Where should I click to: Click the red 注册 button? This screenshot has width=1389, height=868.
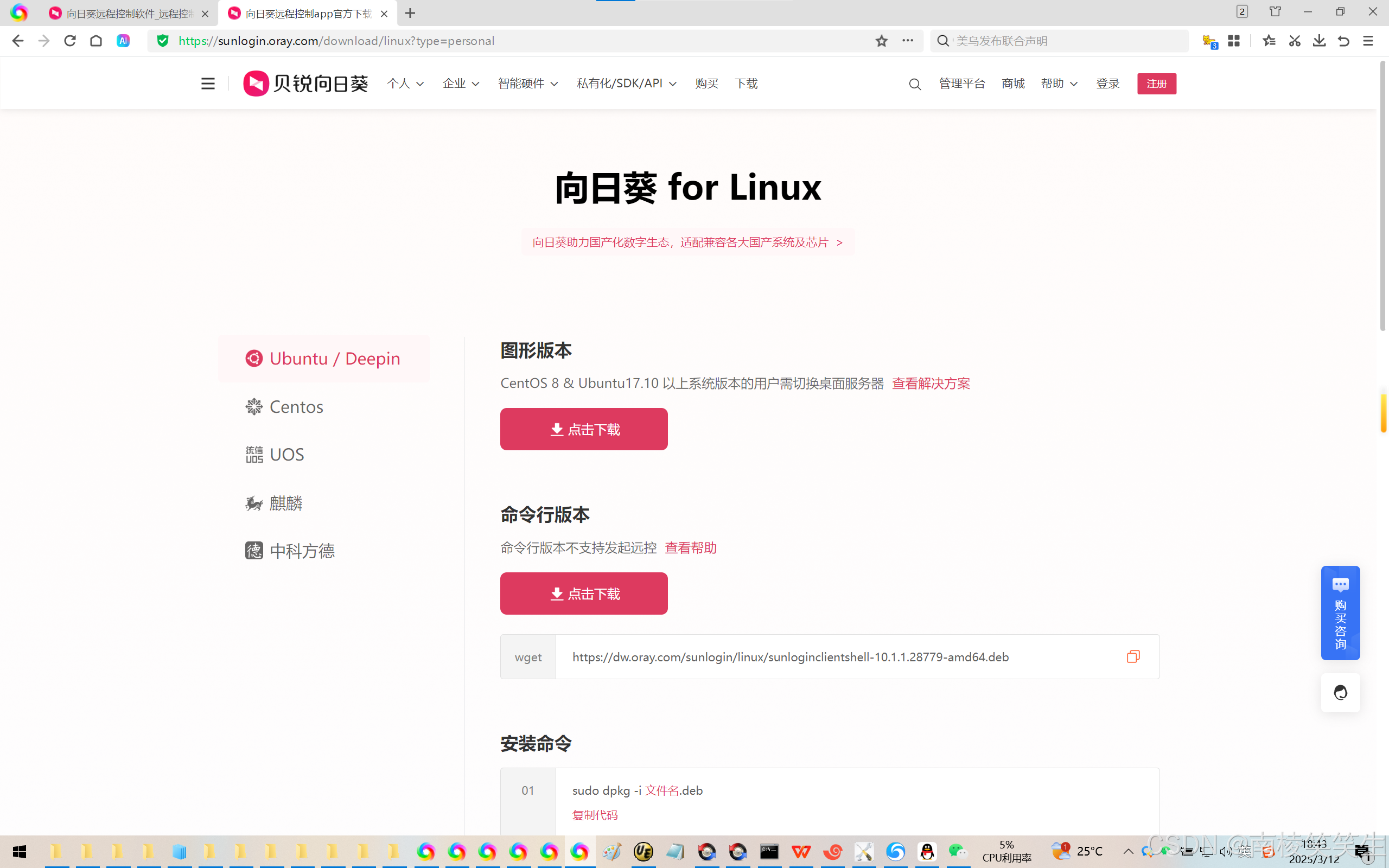click(x=1157, y=84)
